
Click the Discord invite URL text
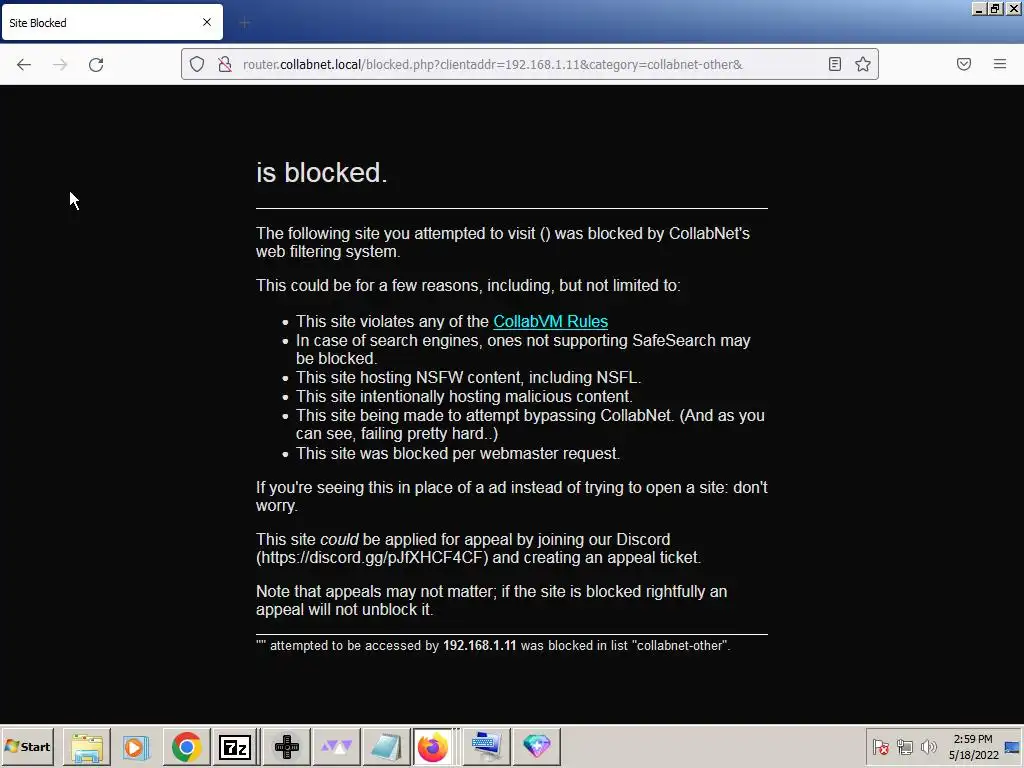tap(372, 558)
